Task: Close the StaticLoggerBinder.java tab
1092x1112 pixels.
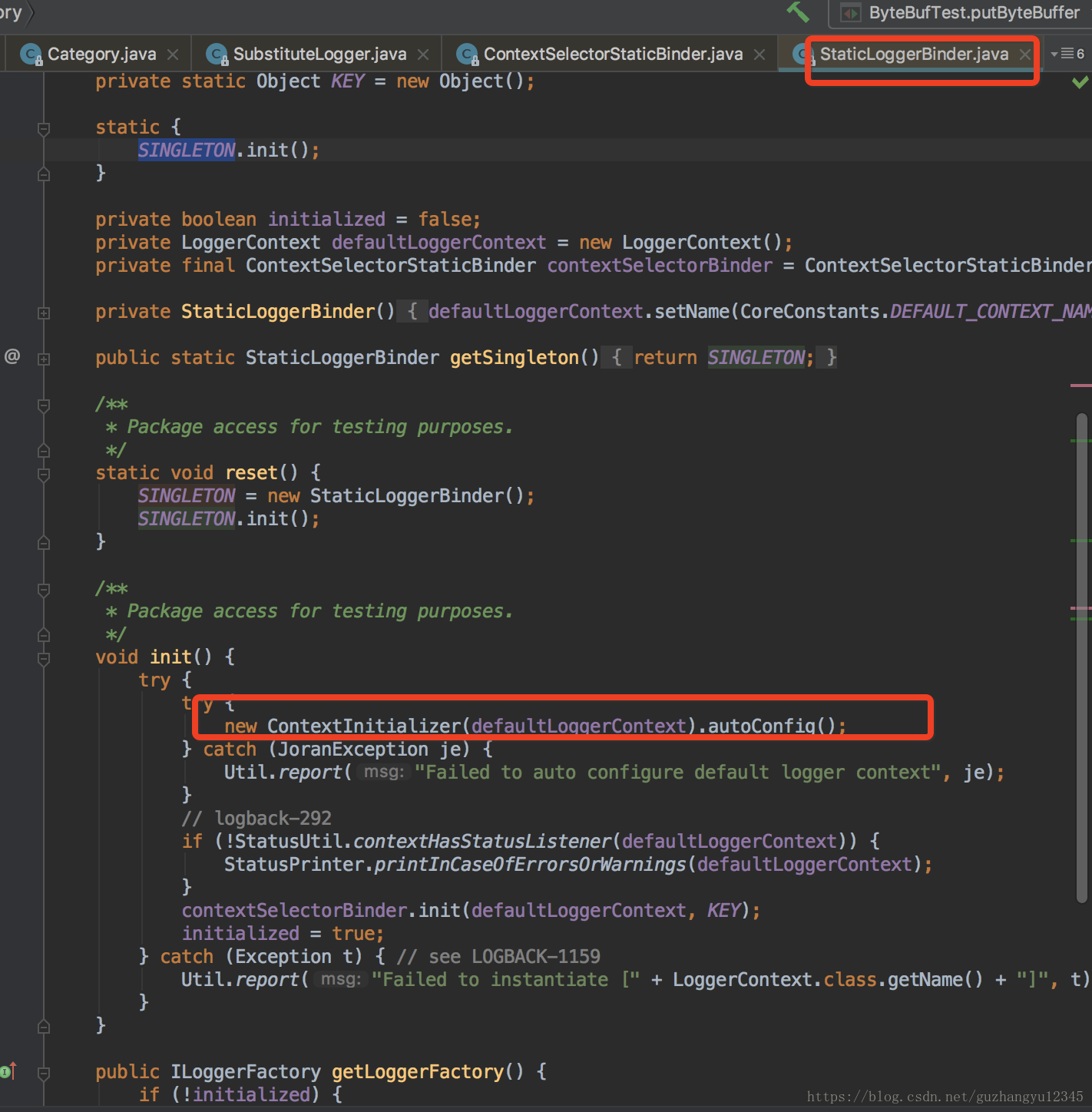Action: point(1024,55)
